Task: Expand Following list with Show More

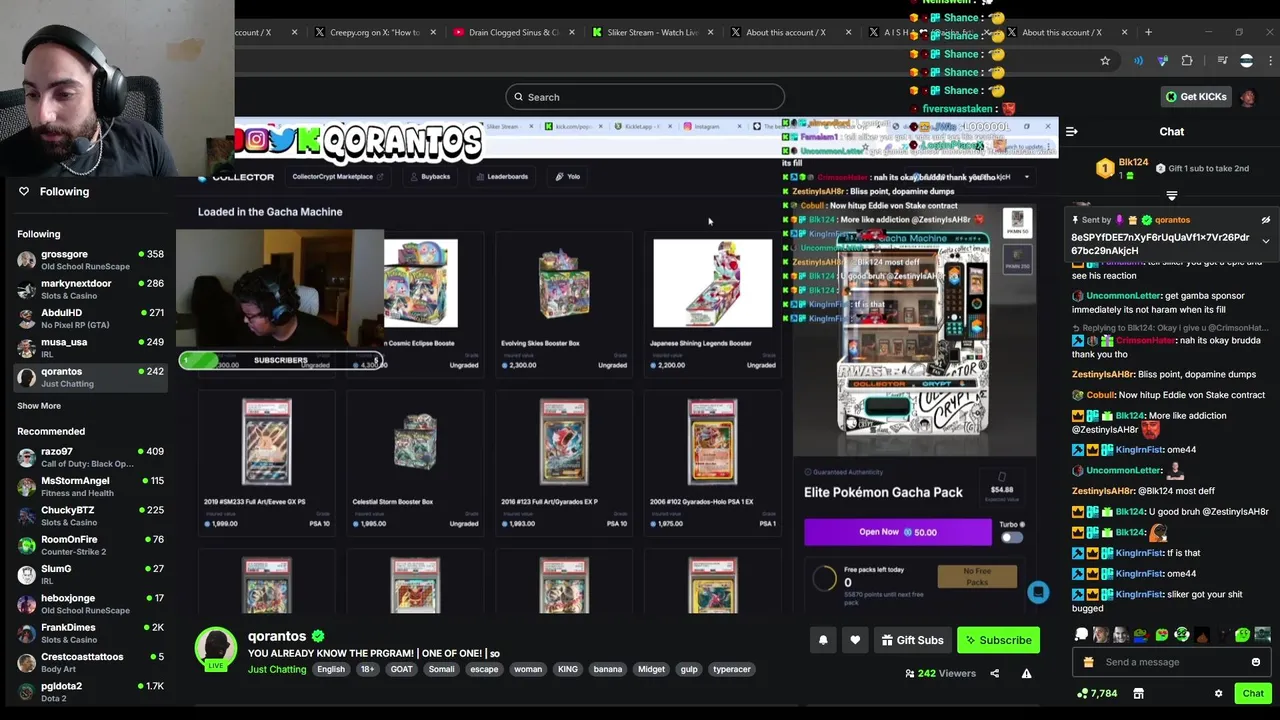Action: point(39,406)
